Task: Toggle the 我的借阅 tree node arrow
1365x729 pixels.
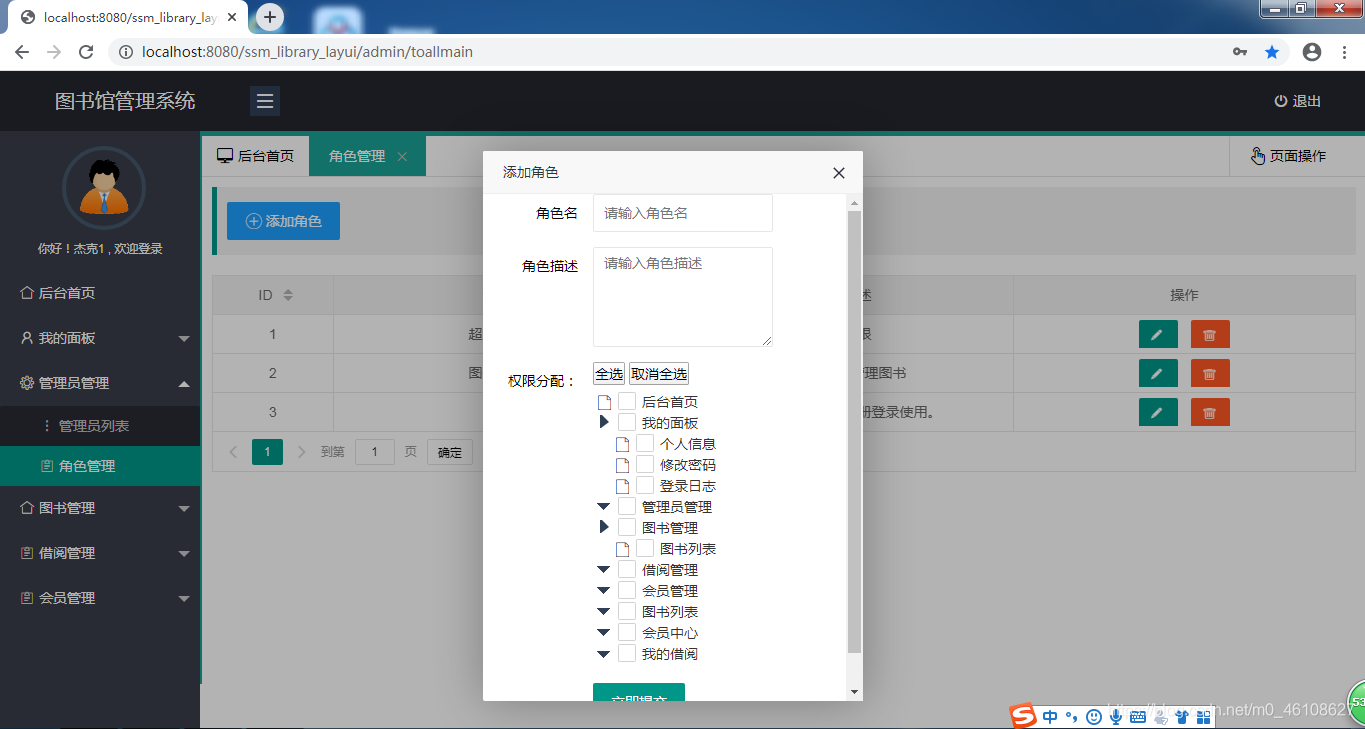Action: (603, 654)
